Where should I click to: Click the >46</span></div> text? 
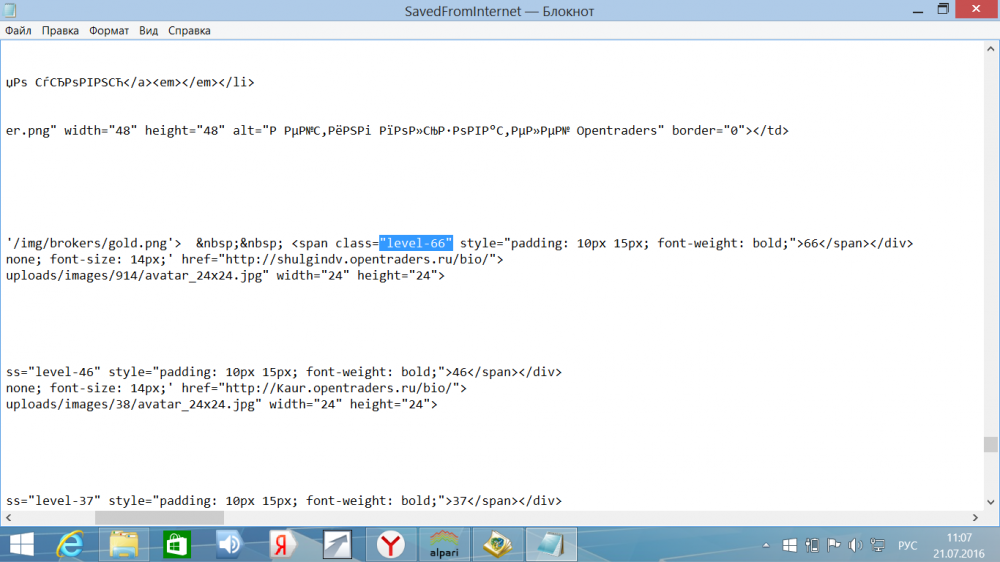[504, 372]
